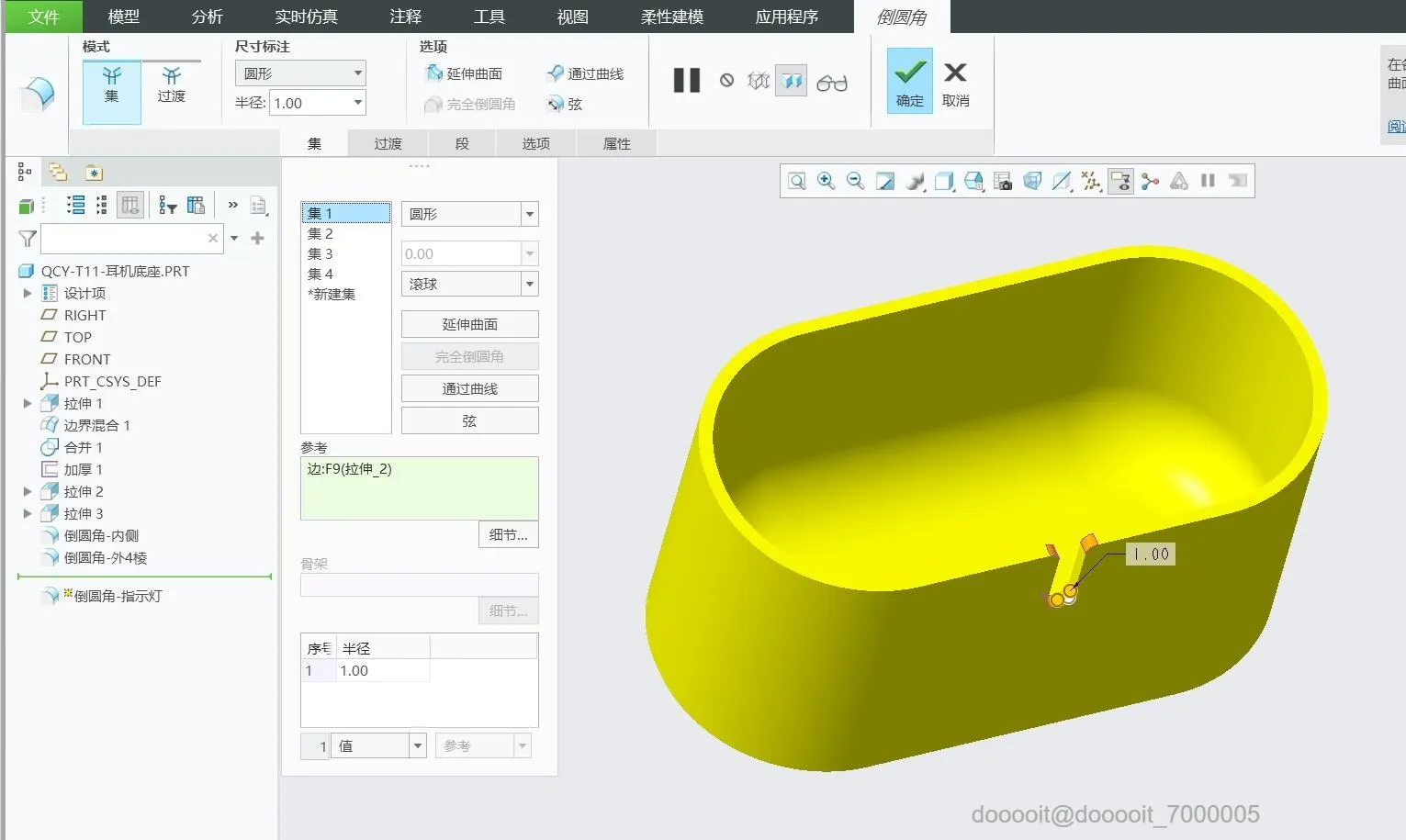Image resolution: width=1406 pixels, height=840 pixels.
Task: Open the 文件 menu
Action: (43, 17)
